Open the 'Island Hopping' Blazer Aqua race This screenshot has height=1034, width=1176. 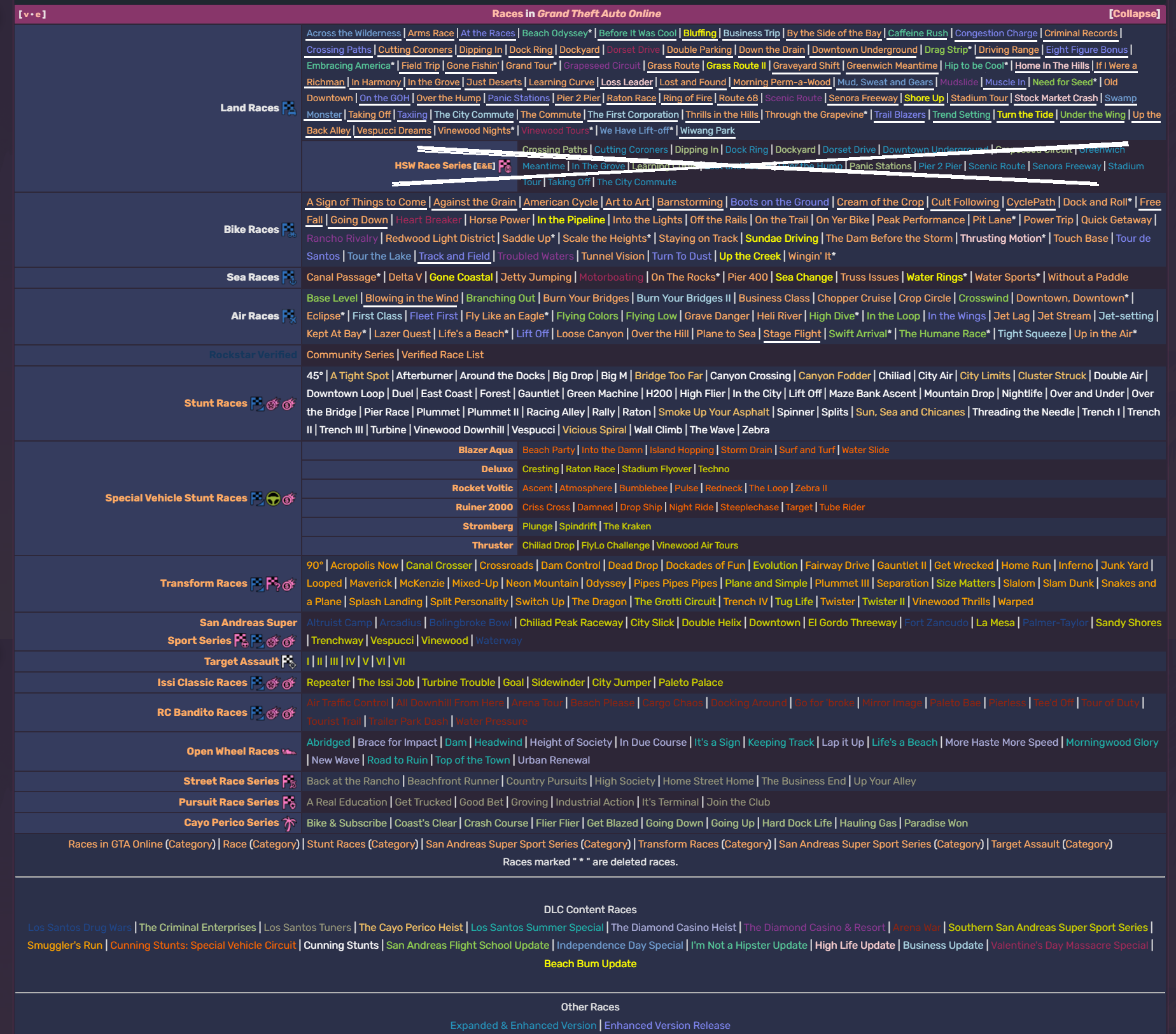[682, 451]
